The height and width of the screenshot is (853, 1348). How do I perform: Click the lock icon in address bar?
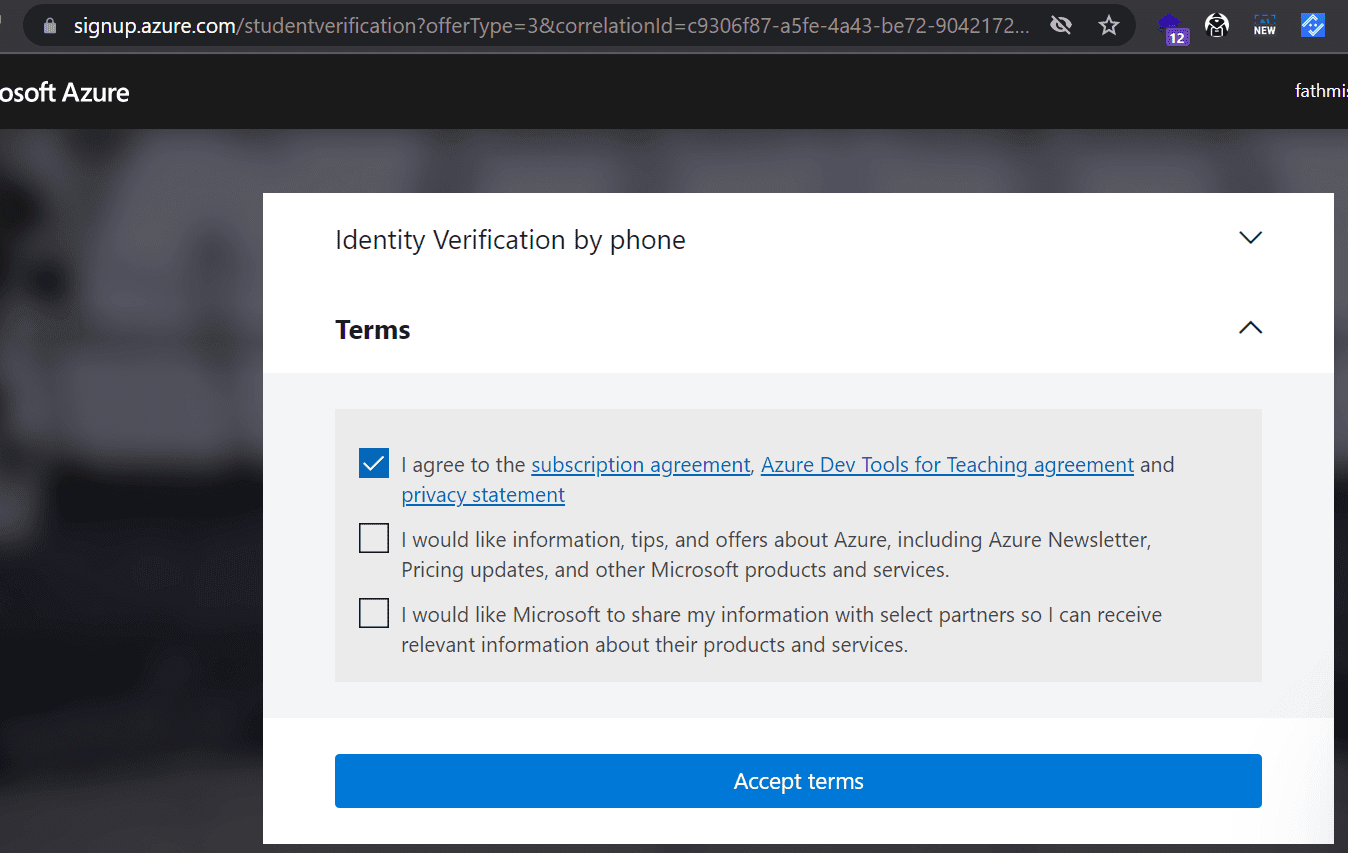50,26
